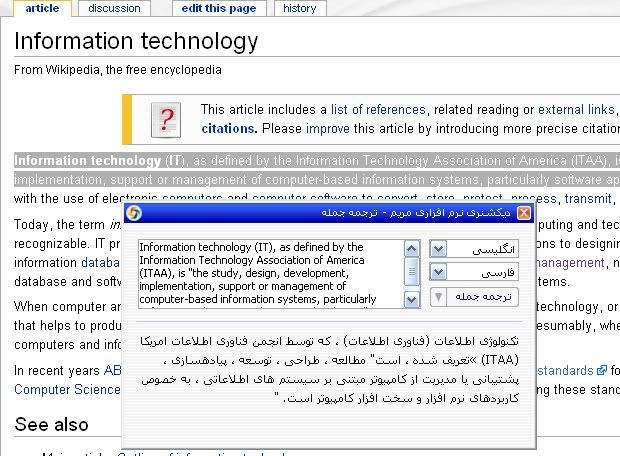This screenshot has width=620, height=456.
Task: Click the dialog title bar text
Action: click(x=416, y=213)
